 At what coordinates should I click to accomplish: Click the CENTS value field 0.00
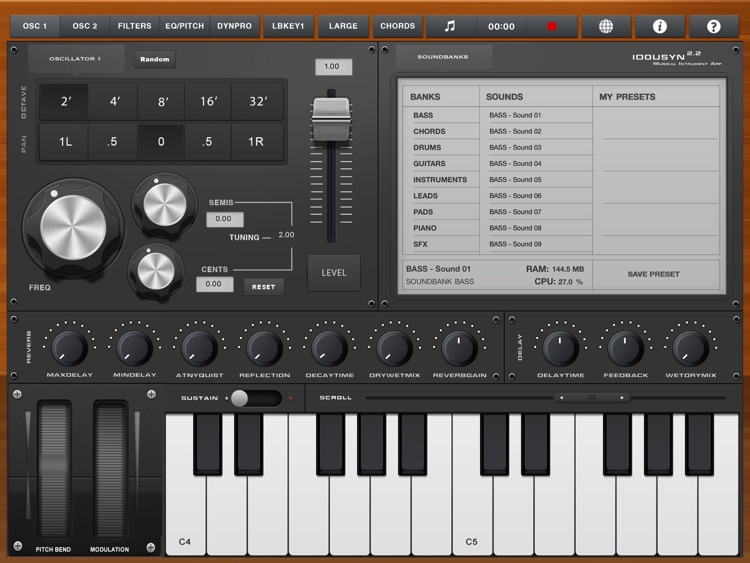pos(214,284)
